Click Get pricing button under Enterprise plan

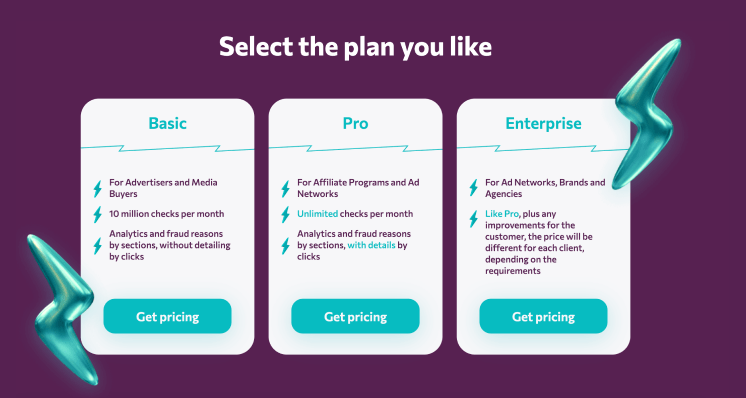543,316
